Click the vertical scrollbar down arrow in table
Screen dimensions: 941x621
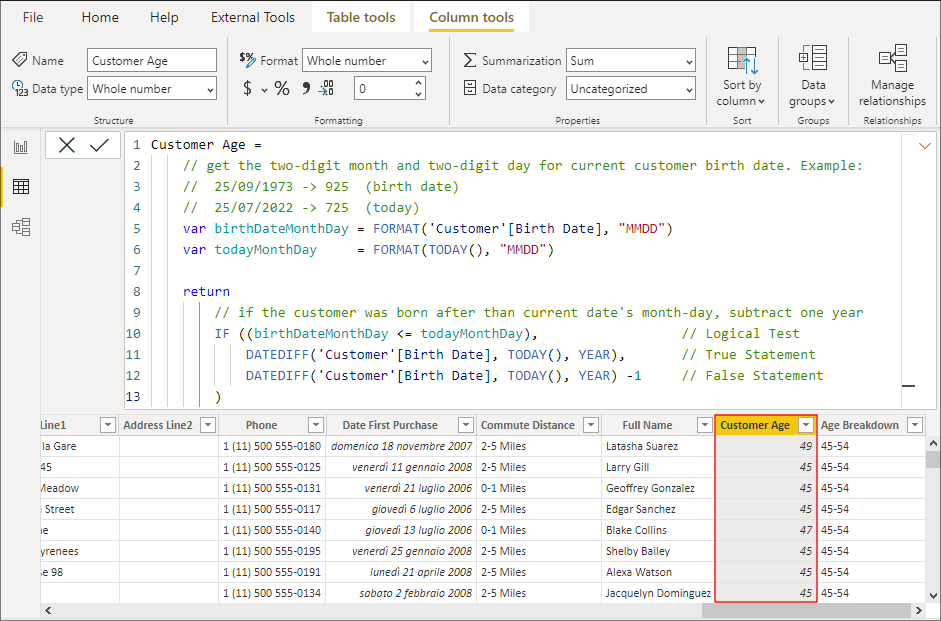[933, 596]
